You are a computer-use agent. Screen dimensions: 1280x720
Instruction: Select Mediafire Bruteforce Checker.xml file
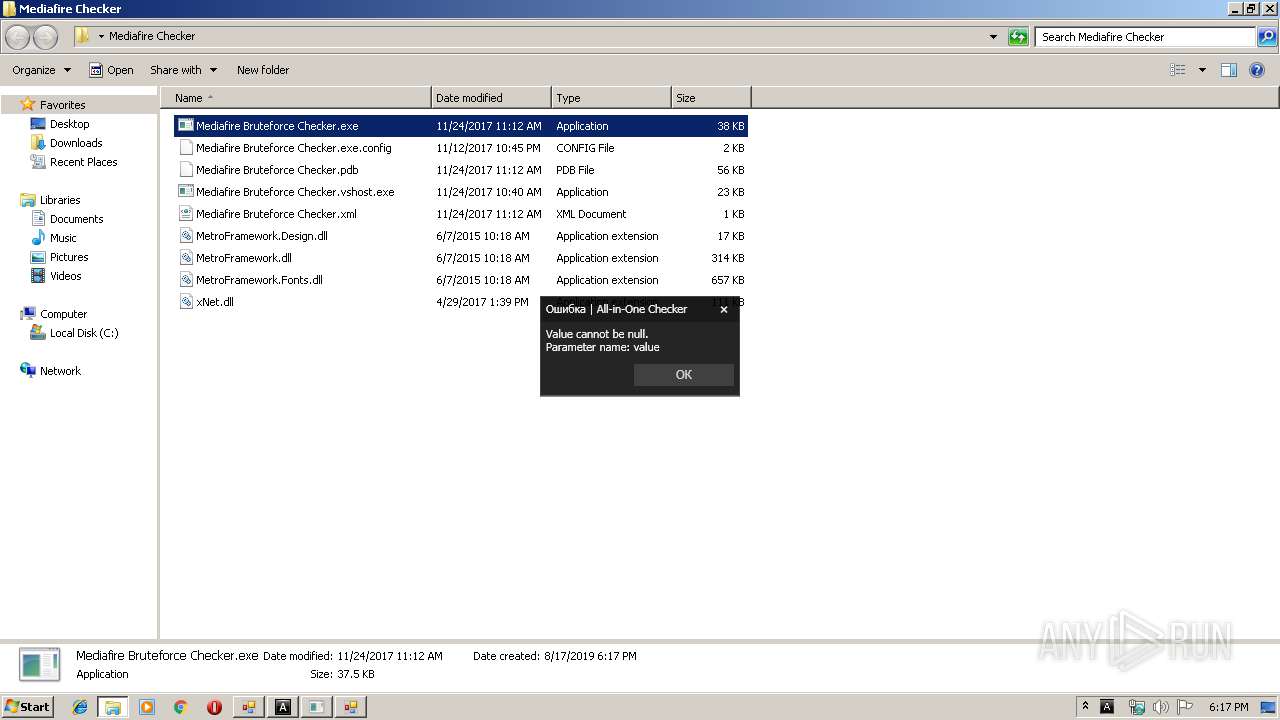point(461,214)
